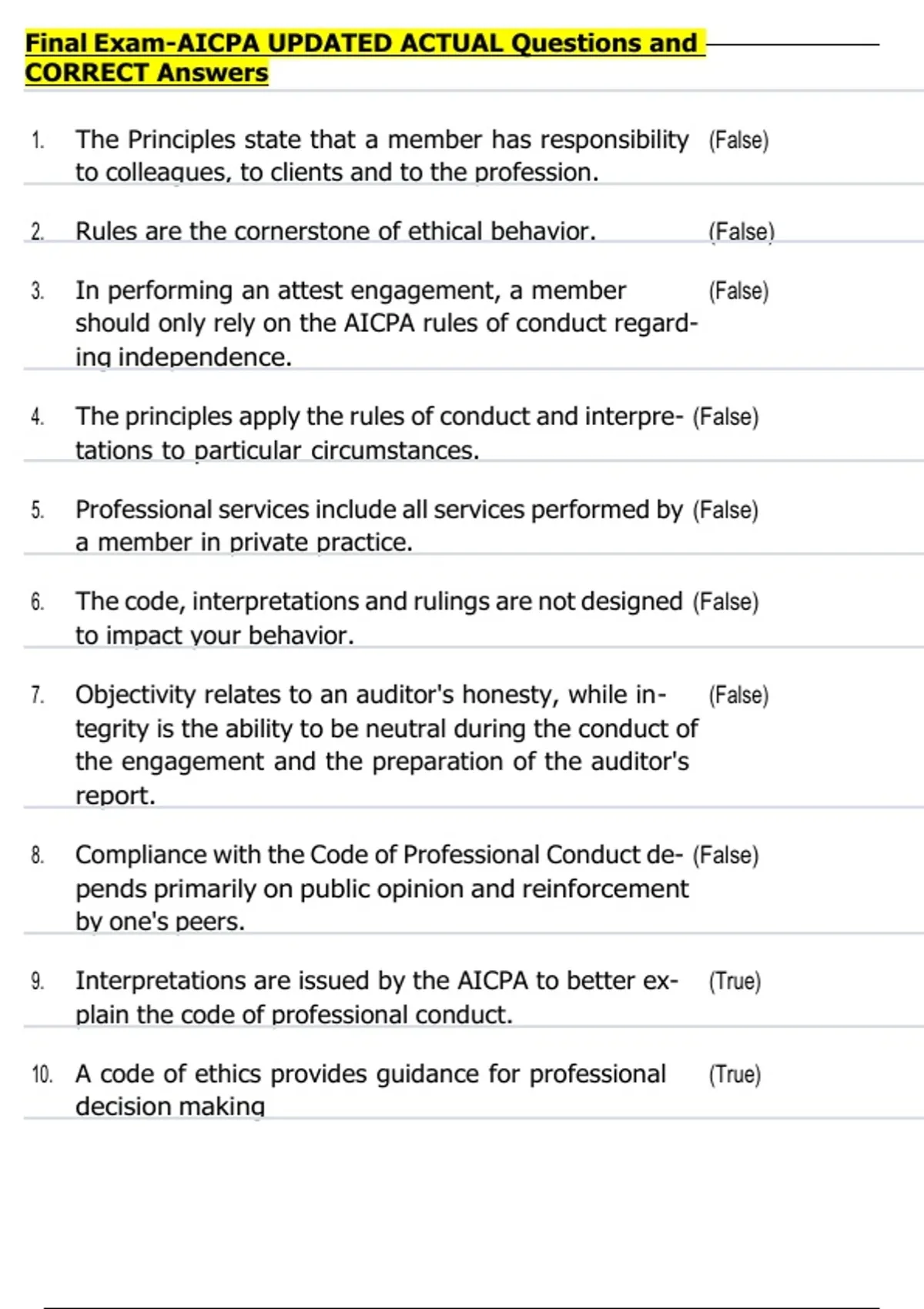
Task: Click the (False) answer for question 4
Action: (x=725, y=417)
